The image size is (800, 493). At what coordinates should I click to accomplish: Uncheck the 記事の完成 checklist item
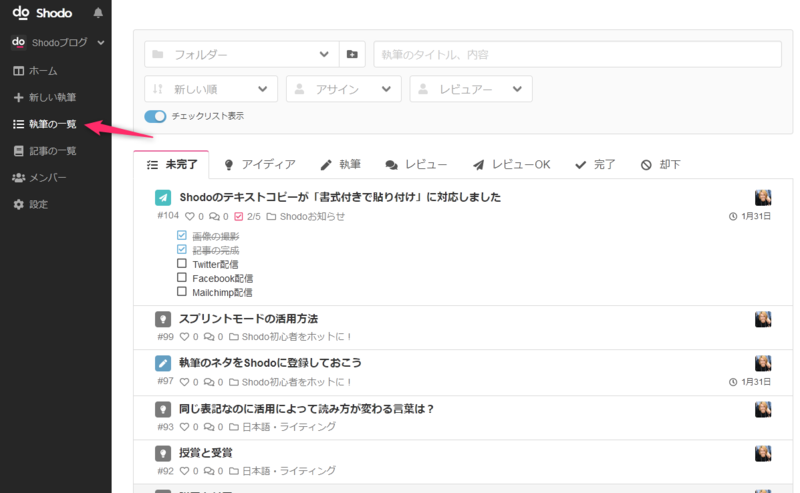182,249
